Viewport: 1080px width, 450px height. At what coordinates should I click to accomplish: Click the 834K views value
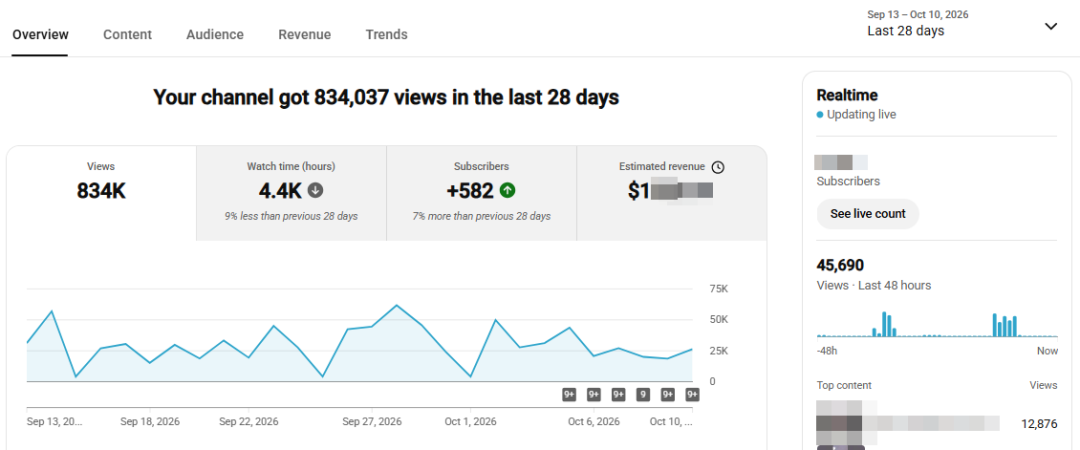point(101,190)
